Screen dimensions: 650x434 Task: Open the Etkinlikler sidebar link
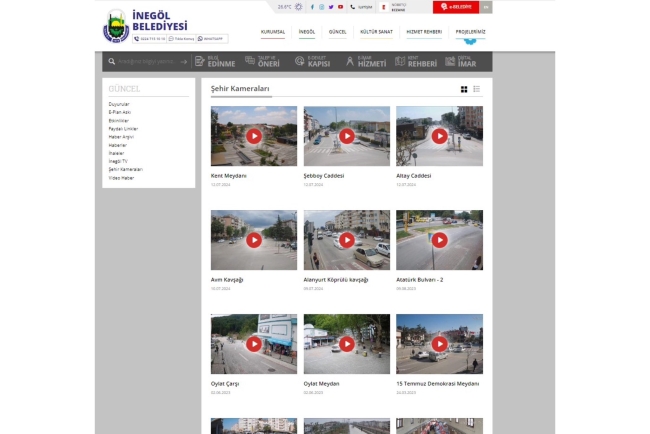[119, 121]
